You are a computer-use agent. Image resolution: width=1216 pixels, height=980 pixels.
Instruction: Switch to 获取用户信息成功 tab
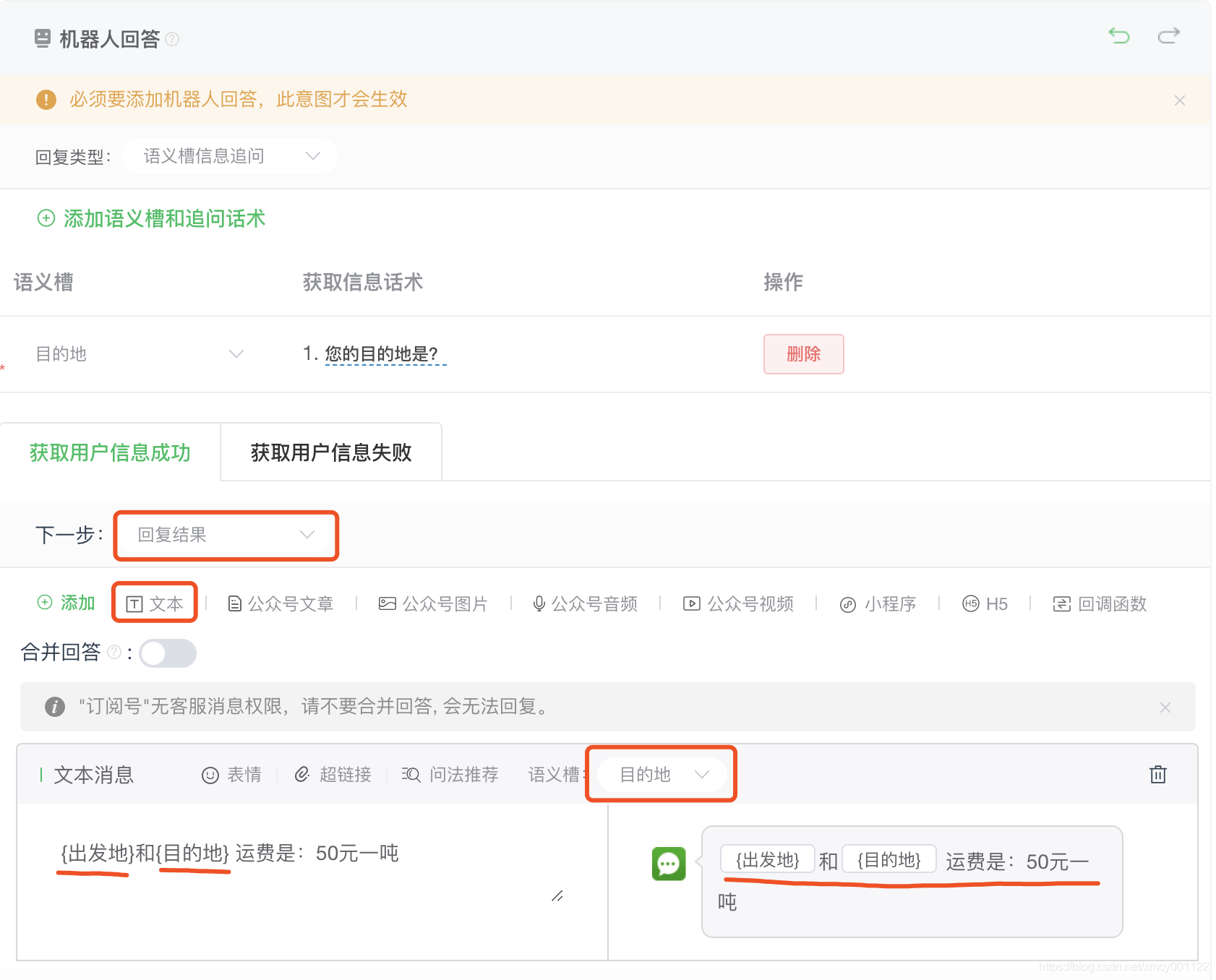pos(110,452)
